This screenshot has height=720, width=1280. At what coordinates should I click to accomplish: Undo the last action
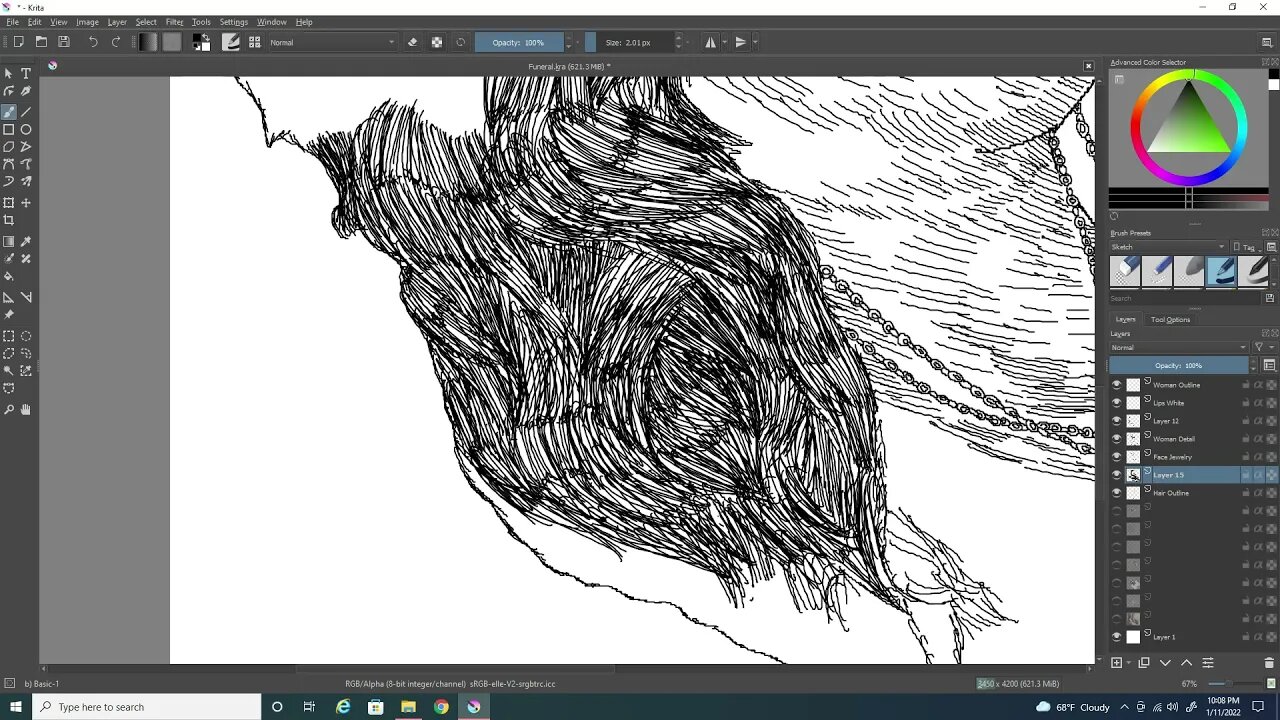point(93,42)
